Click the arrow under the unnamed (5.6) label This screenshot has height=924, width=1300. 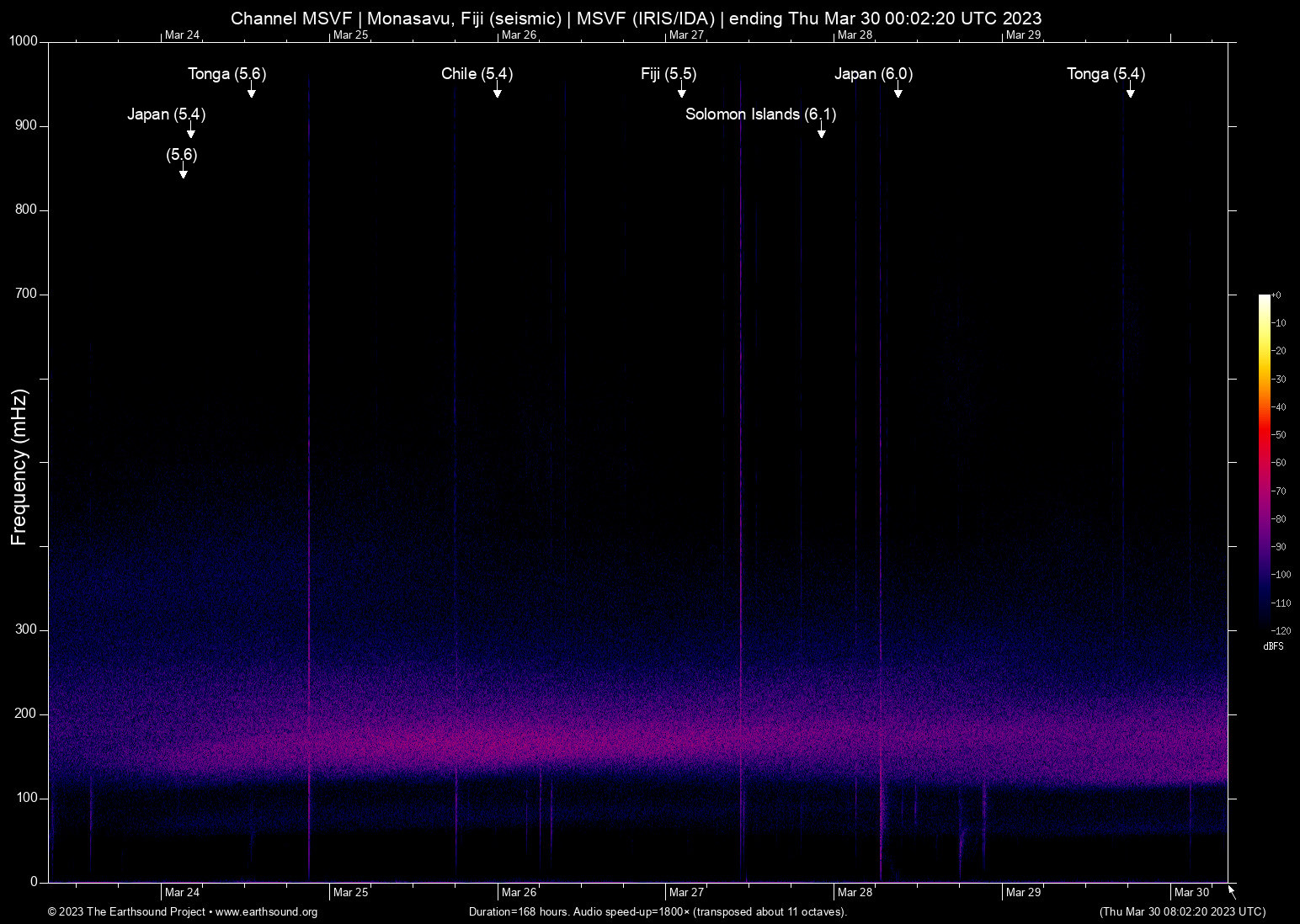183,172
